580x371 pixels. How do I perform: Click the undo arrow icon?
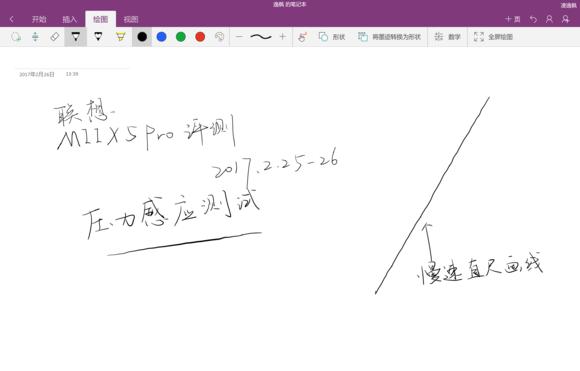pos(533,19)
